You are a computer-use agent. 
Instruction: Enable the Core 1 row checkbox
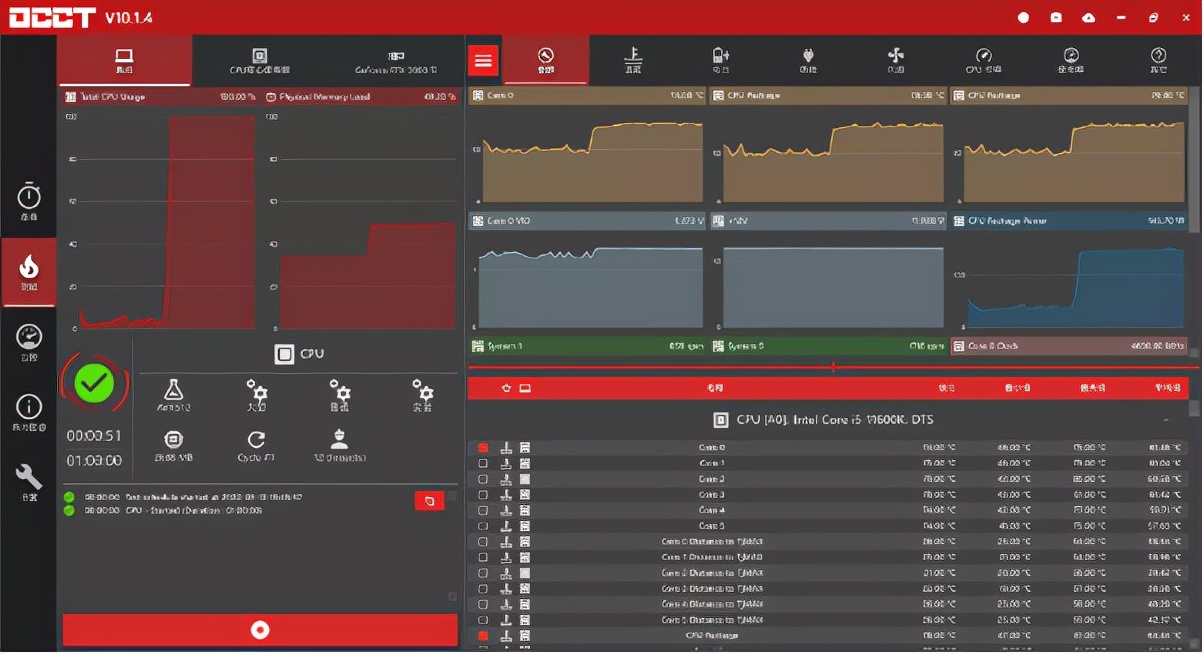[x=483, y=464]
